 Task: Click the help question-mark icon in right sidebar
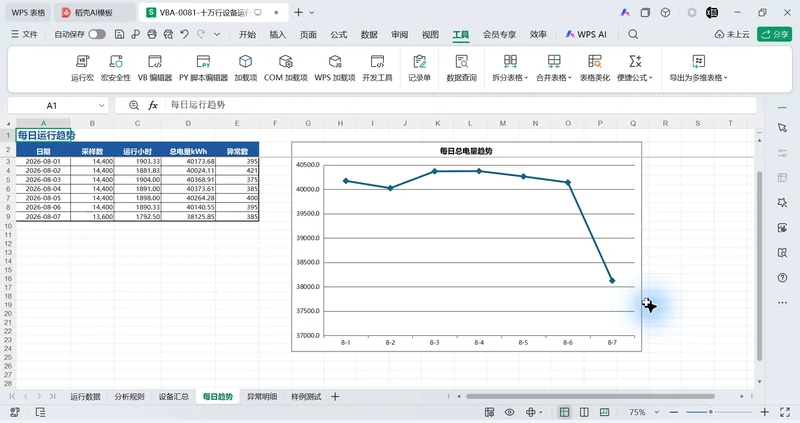782,278
